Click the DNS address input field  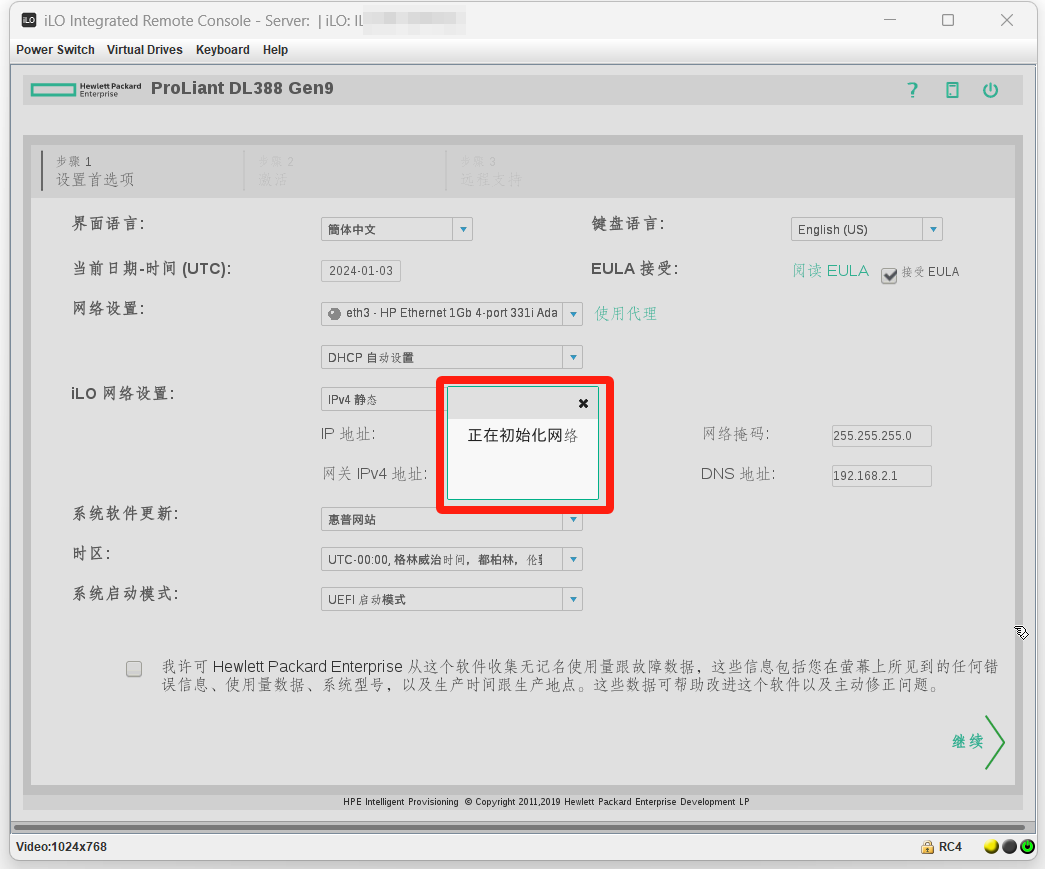point(881,476)
